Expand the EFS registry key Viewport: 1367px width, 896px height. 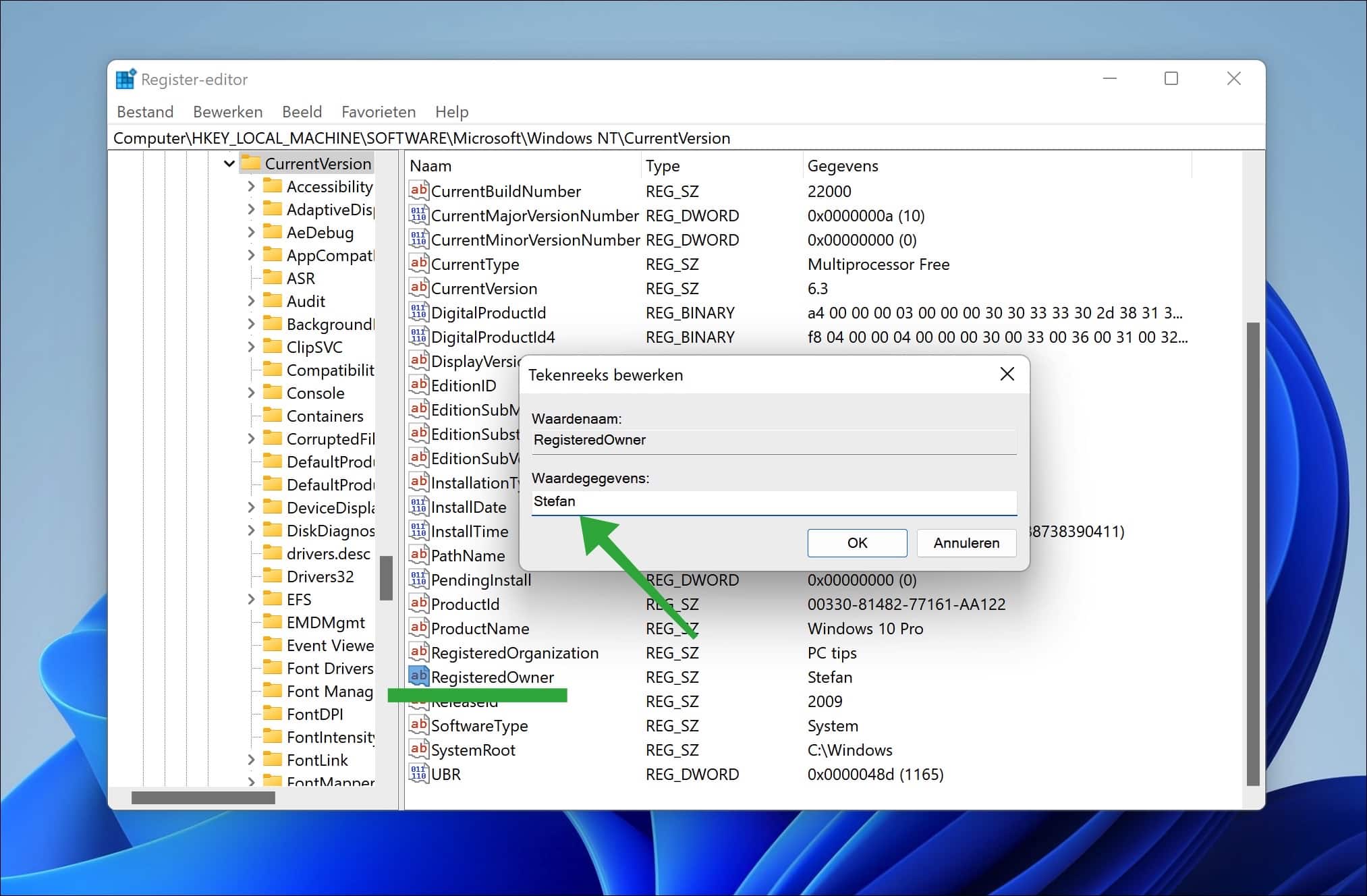(252, 599)
